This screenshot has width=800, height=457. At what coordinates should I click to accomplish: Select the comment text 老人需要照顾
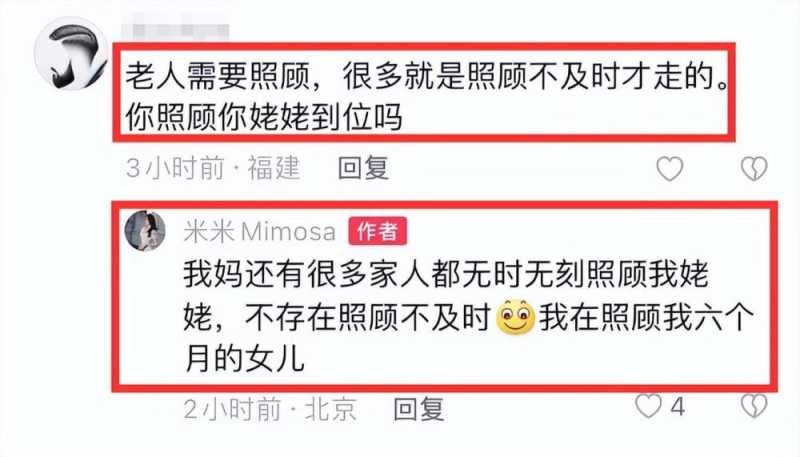point(218,77)
